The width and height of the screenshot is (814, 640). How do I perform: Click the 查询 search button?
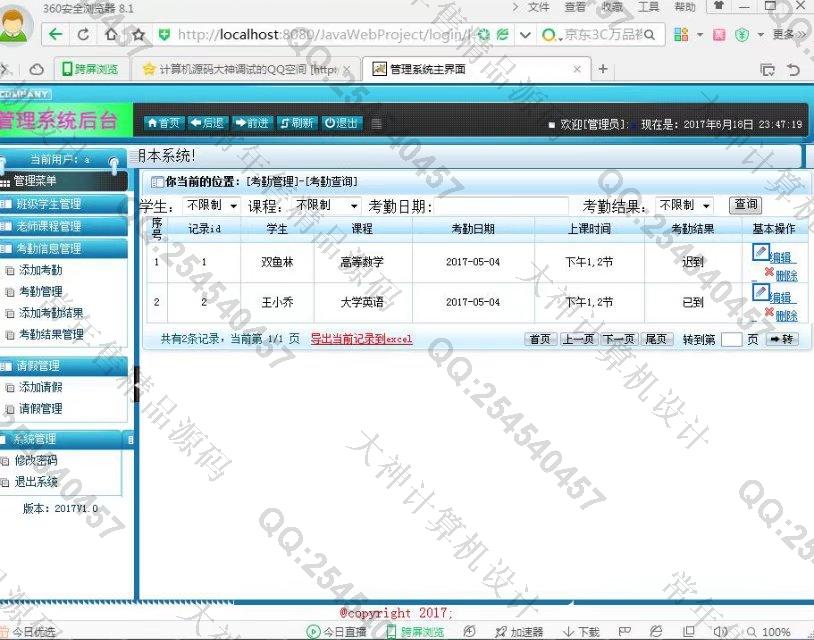pos(745,205)
